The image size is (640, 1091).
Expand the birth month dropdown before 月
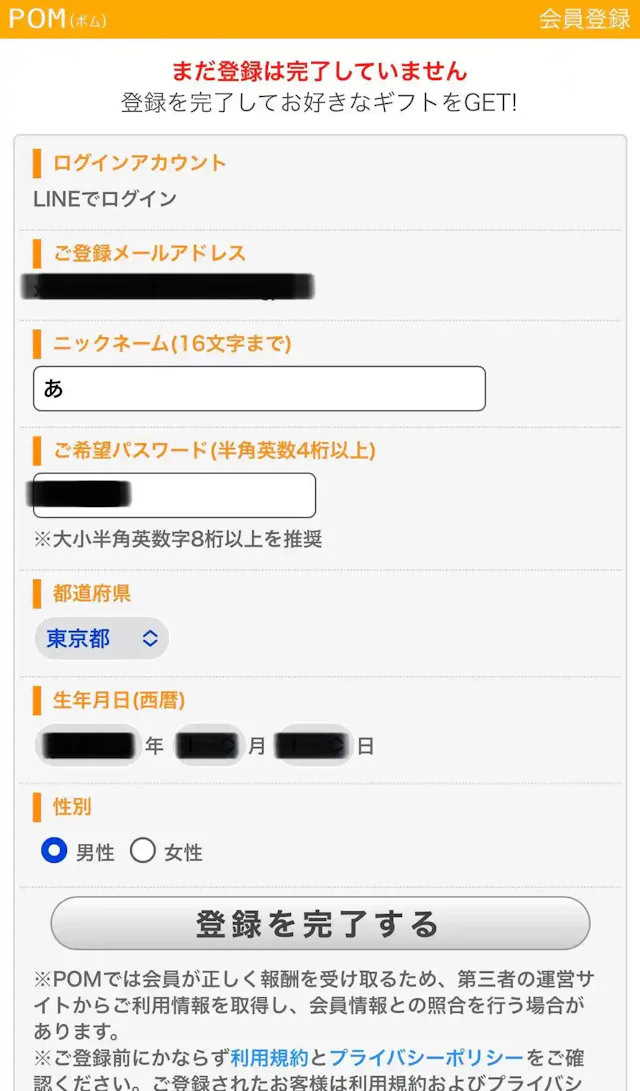tap(209, 745)
